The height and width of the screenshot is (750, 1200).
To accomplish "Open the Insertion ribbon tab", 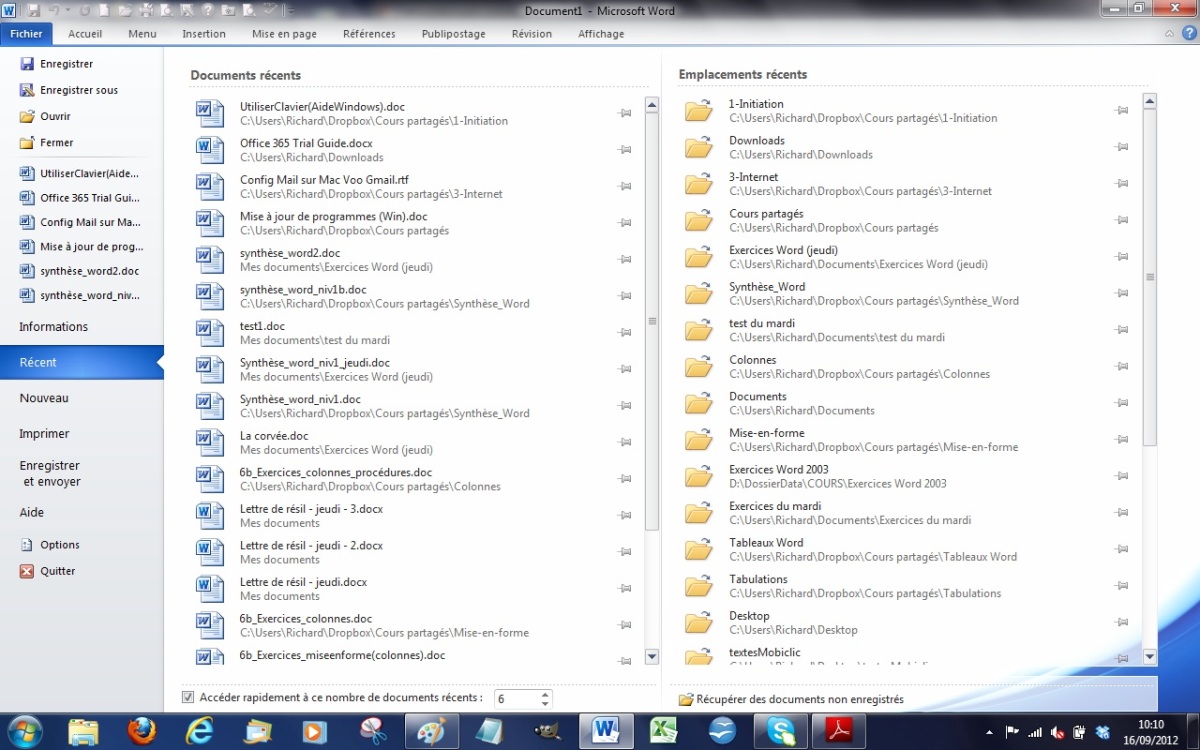I will (204, 33).
